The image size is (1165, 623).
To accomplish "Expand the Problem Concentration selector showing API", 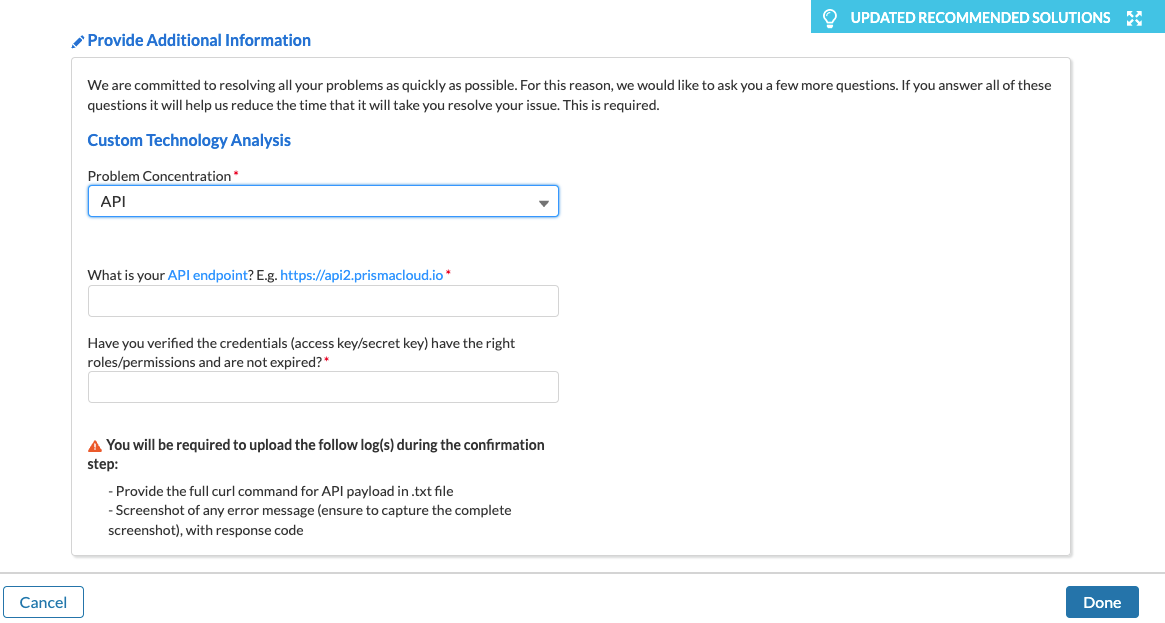I will (323, 201).
